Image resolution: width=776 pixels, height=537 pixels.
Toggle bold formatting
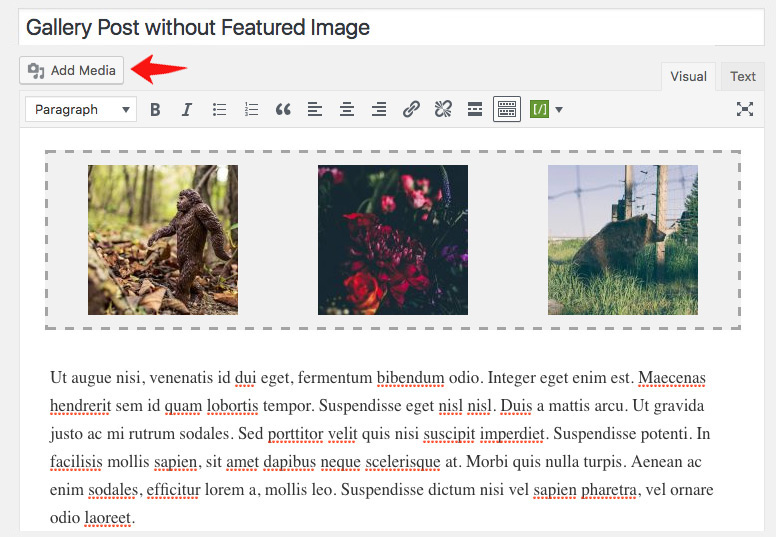click(155, 110)
